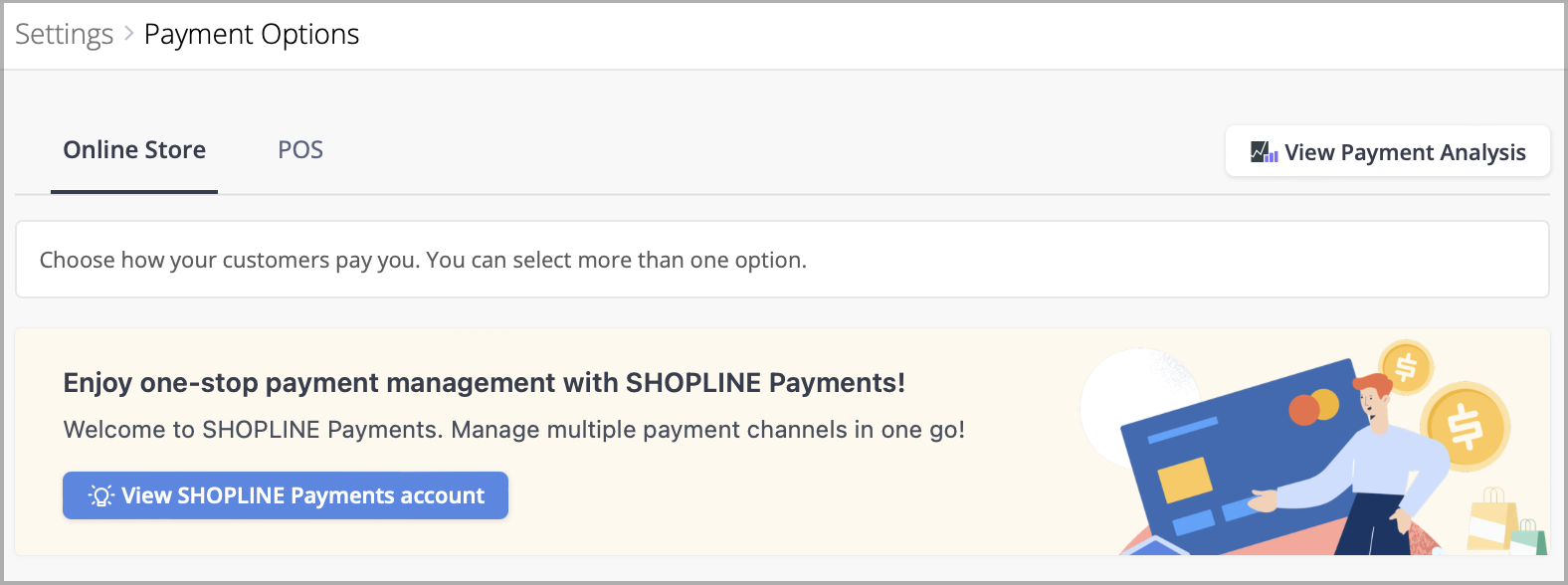Click the small gold coin above the person
The image size is (1568, 585).
click(x=1405, y=366)
